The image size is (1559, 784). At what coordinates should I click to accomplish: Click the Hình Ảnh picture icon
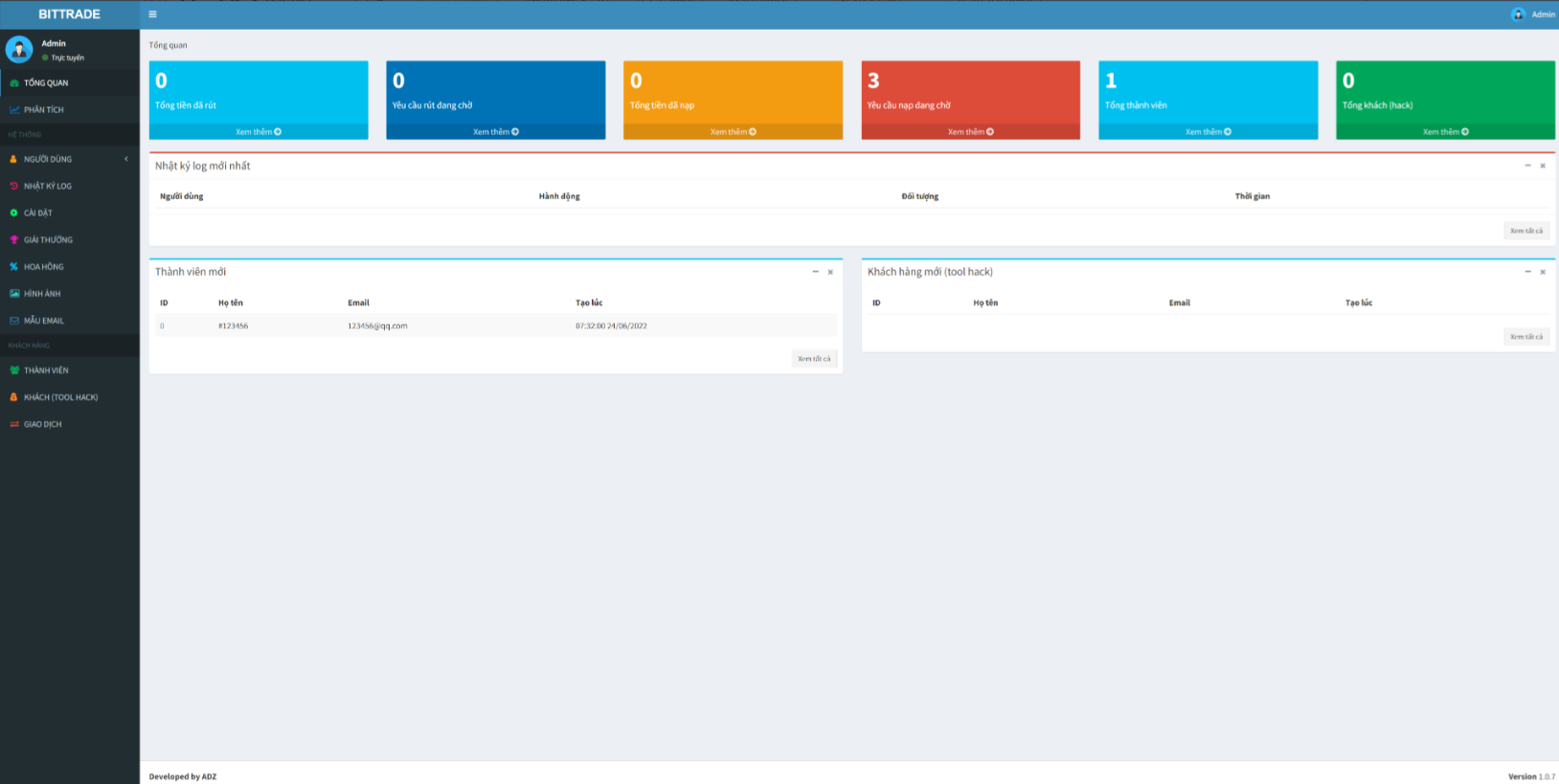(13, 294)
